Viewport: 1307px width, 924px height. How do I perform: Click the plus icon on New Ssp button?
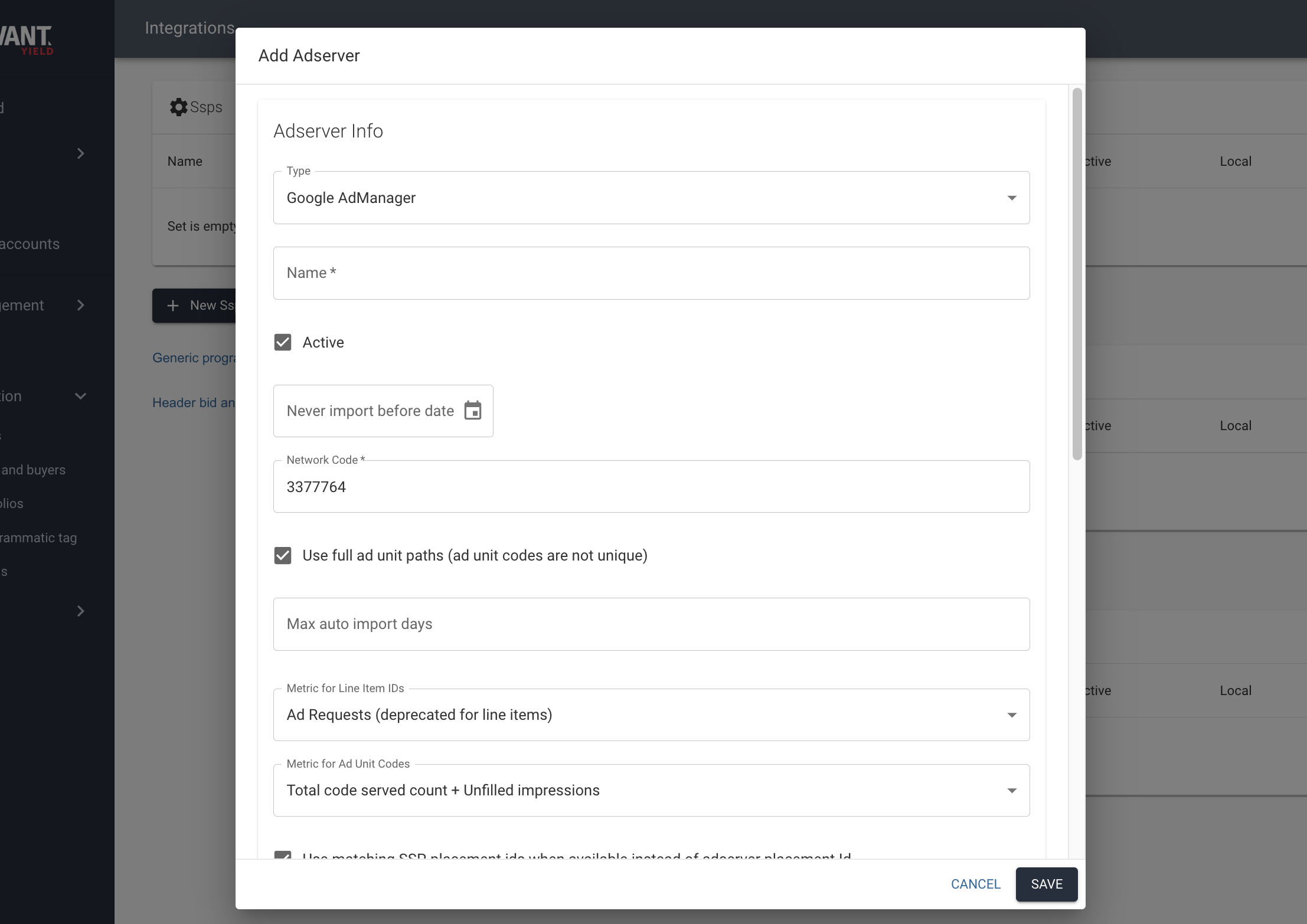173,306
